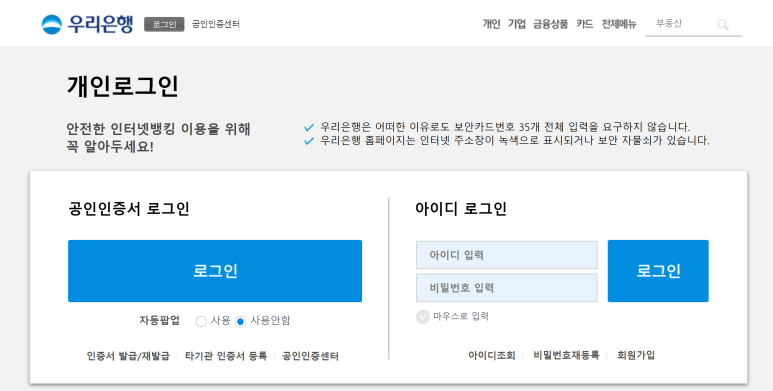Click the 자동팝업 label
The width and height of the screenshot is (773, 391).
[x=159, y=320]
